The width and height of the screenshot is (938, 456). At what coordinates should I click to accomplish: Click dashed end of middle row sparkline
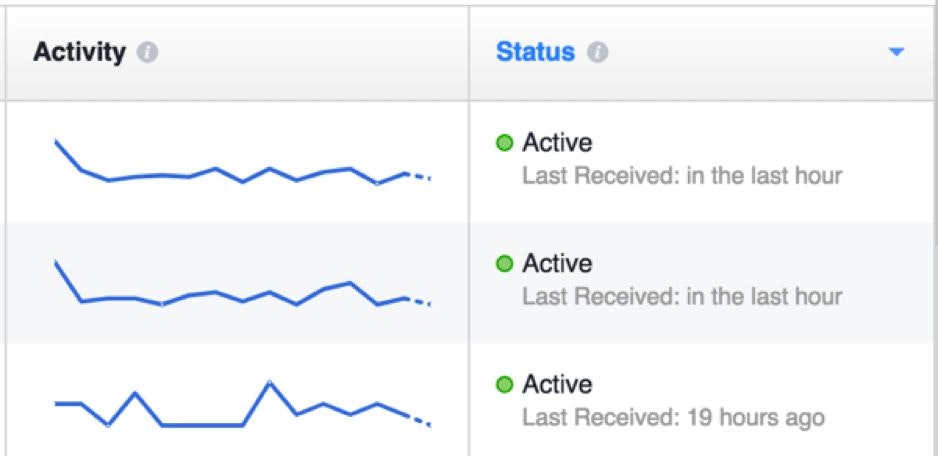[420, 300]
